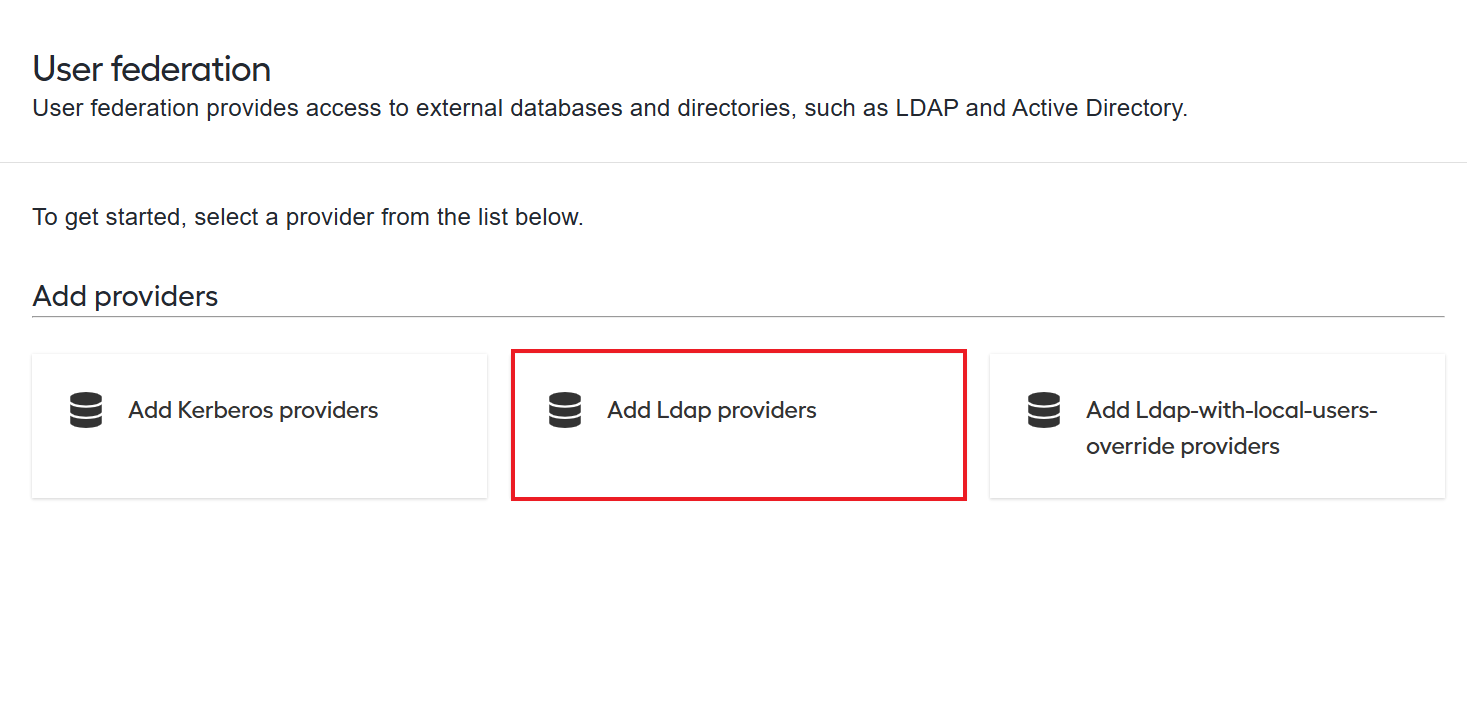Open the Add Kerberos providers card
1467x714 pixels.
pos(259,426)
